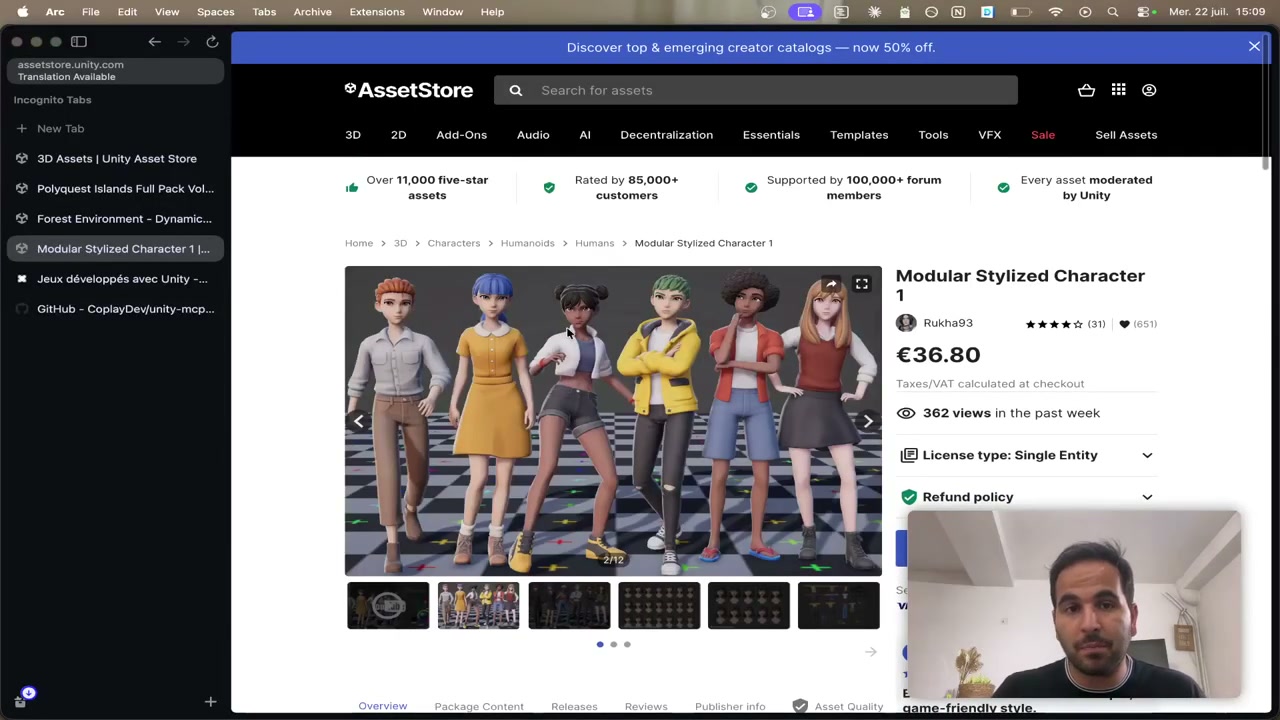Switch to the Publisher info tab
The width and height of the screenshot is (1280, 720).
coord(730,706)
